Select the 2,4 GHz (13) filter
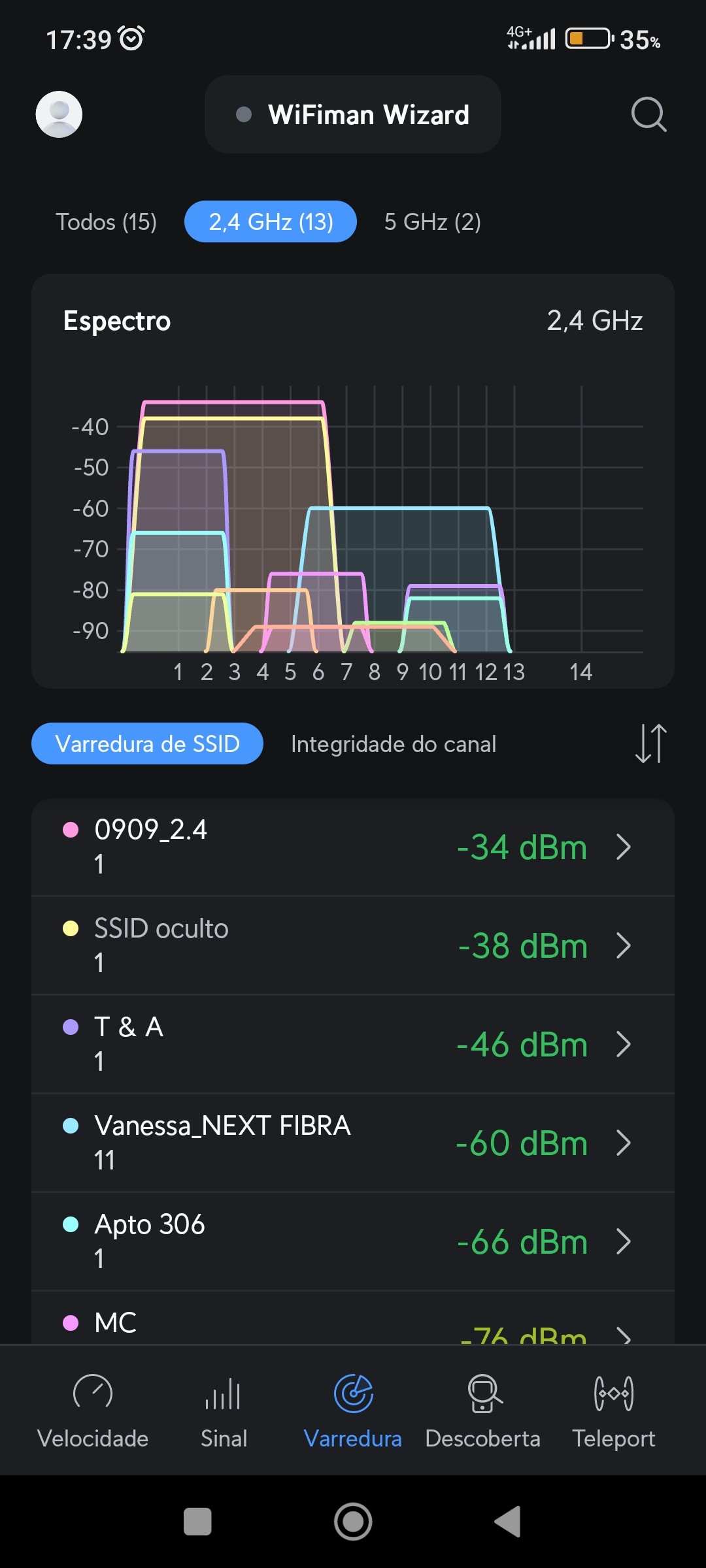Viewport: 706px width, 1568px height. click(x=271, y=222)
